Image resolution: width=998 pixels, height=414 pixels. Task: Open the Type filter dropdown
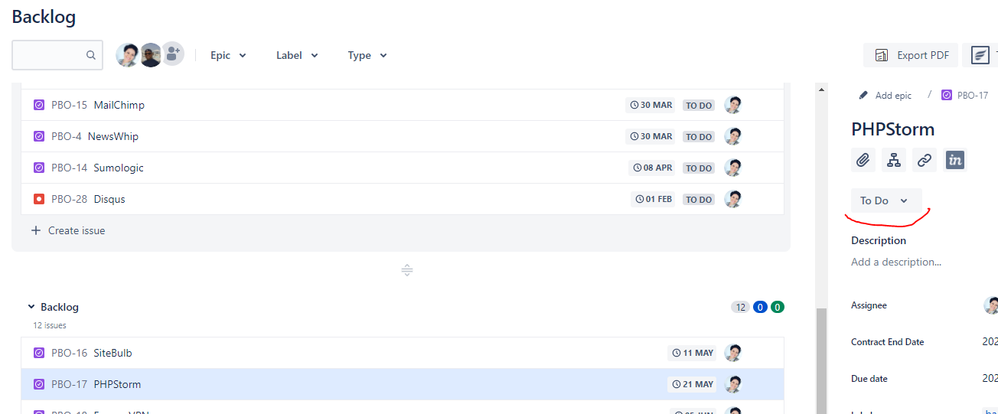[x=367, y=55]
